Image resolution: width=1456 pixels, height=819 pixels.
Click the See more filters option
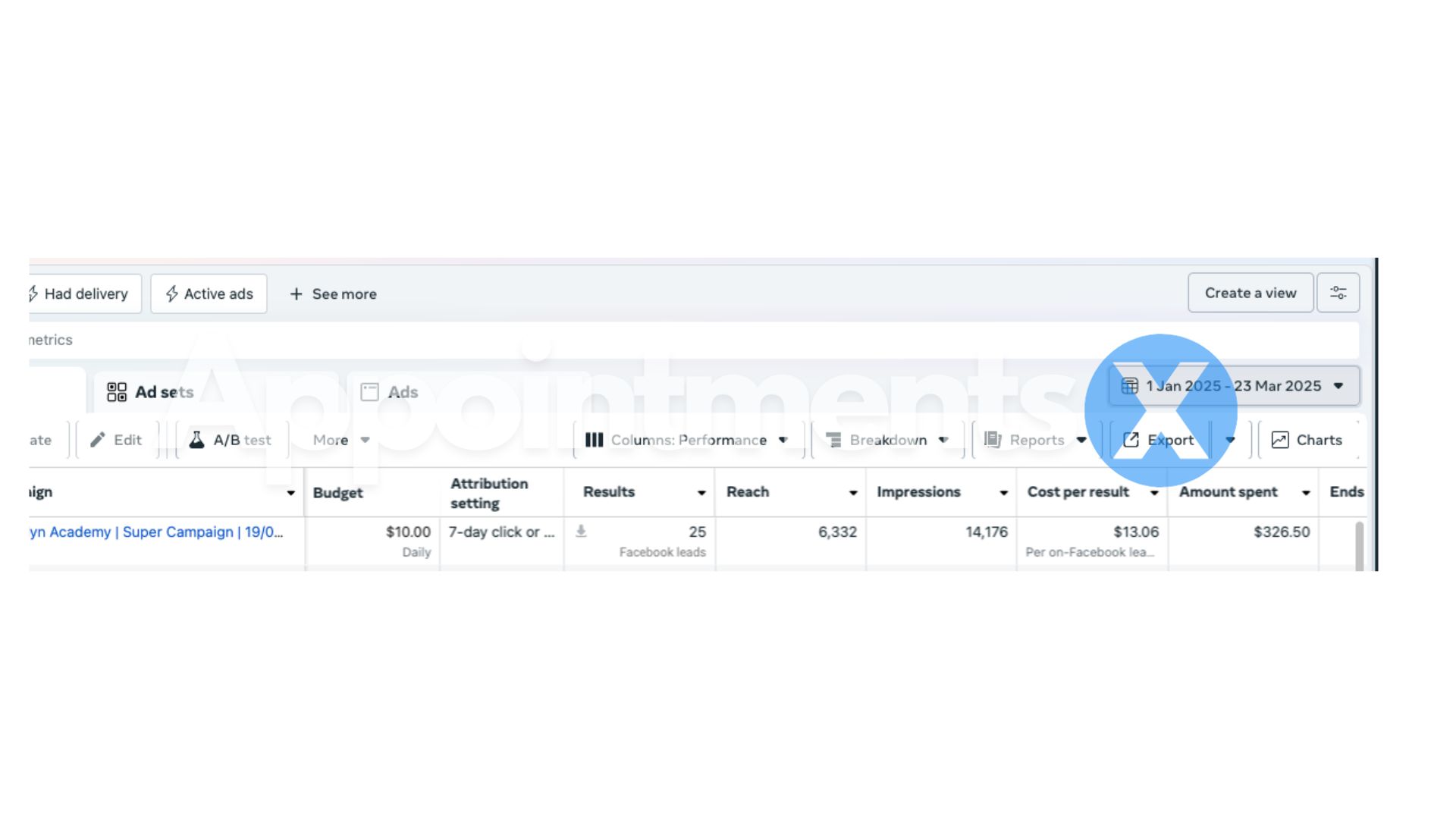coord(332,293)
